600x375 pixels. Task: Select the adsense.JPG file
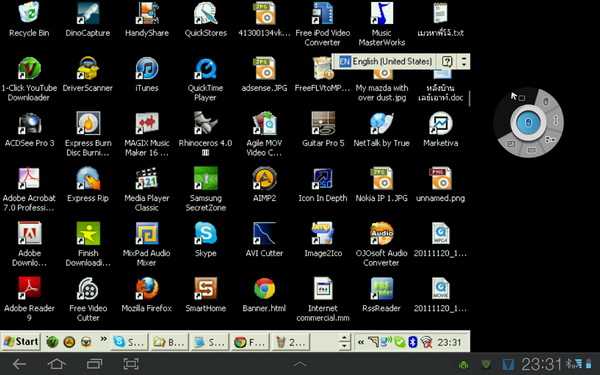coord(264,74)
